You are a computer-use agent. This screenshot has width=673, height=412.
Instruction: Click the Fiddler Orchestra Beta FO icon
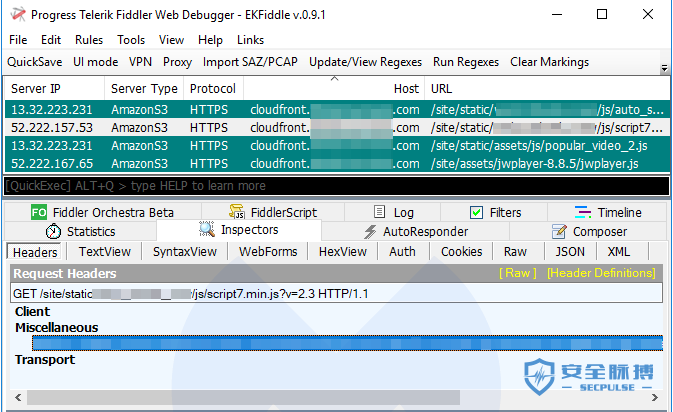point(39,212)
